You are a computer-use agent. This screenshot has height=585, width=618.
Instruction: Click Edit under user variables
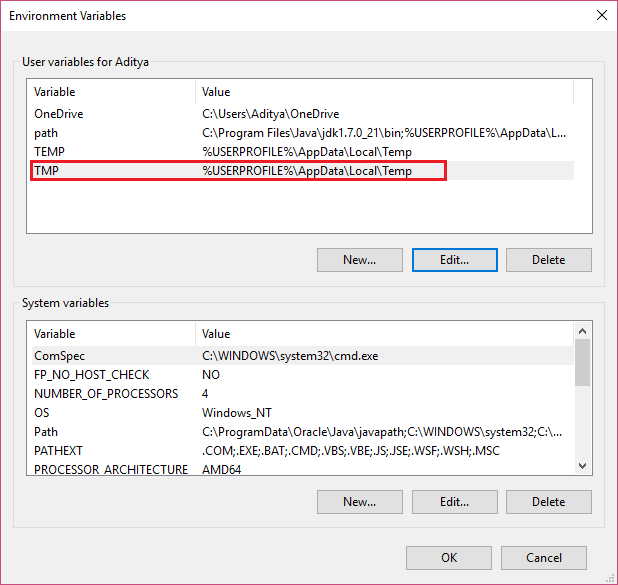pos(454,260)
